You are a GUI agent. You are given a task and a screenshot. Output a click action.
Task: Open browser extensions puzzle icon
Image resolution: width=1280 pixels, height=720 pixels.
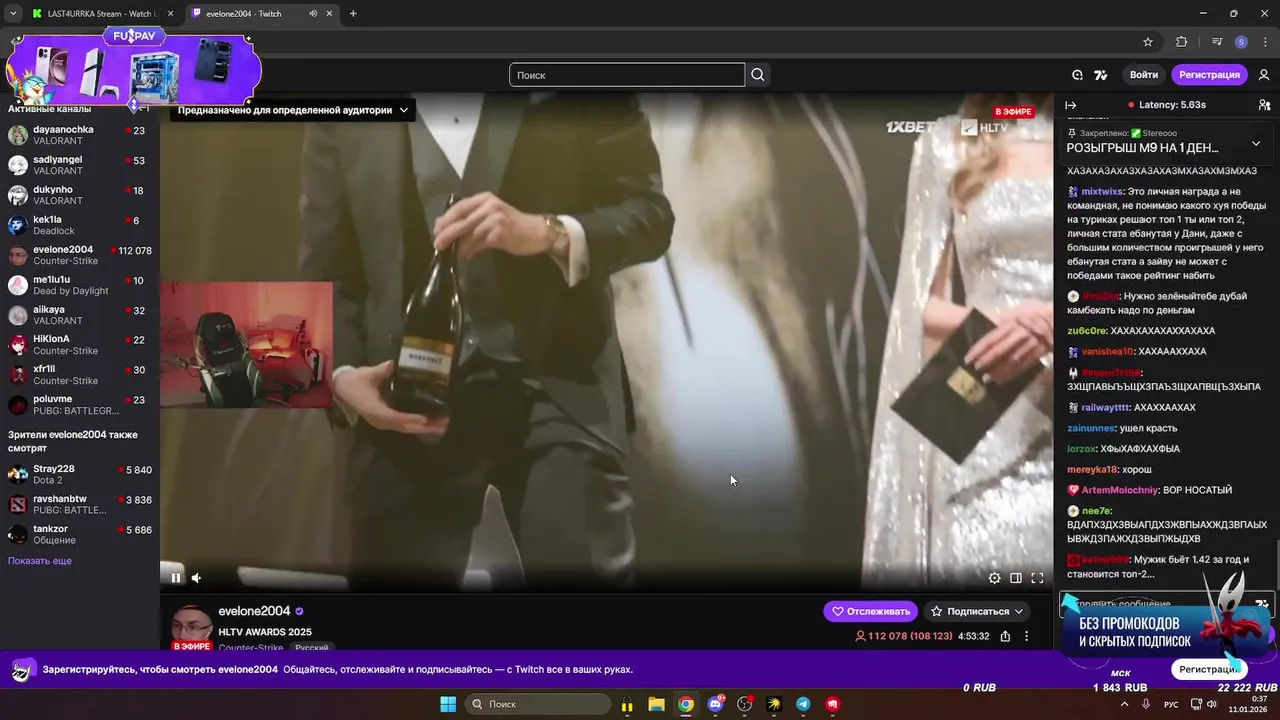click(x=1182, y=42)
